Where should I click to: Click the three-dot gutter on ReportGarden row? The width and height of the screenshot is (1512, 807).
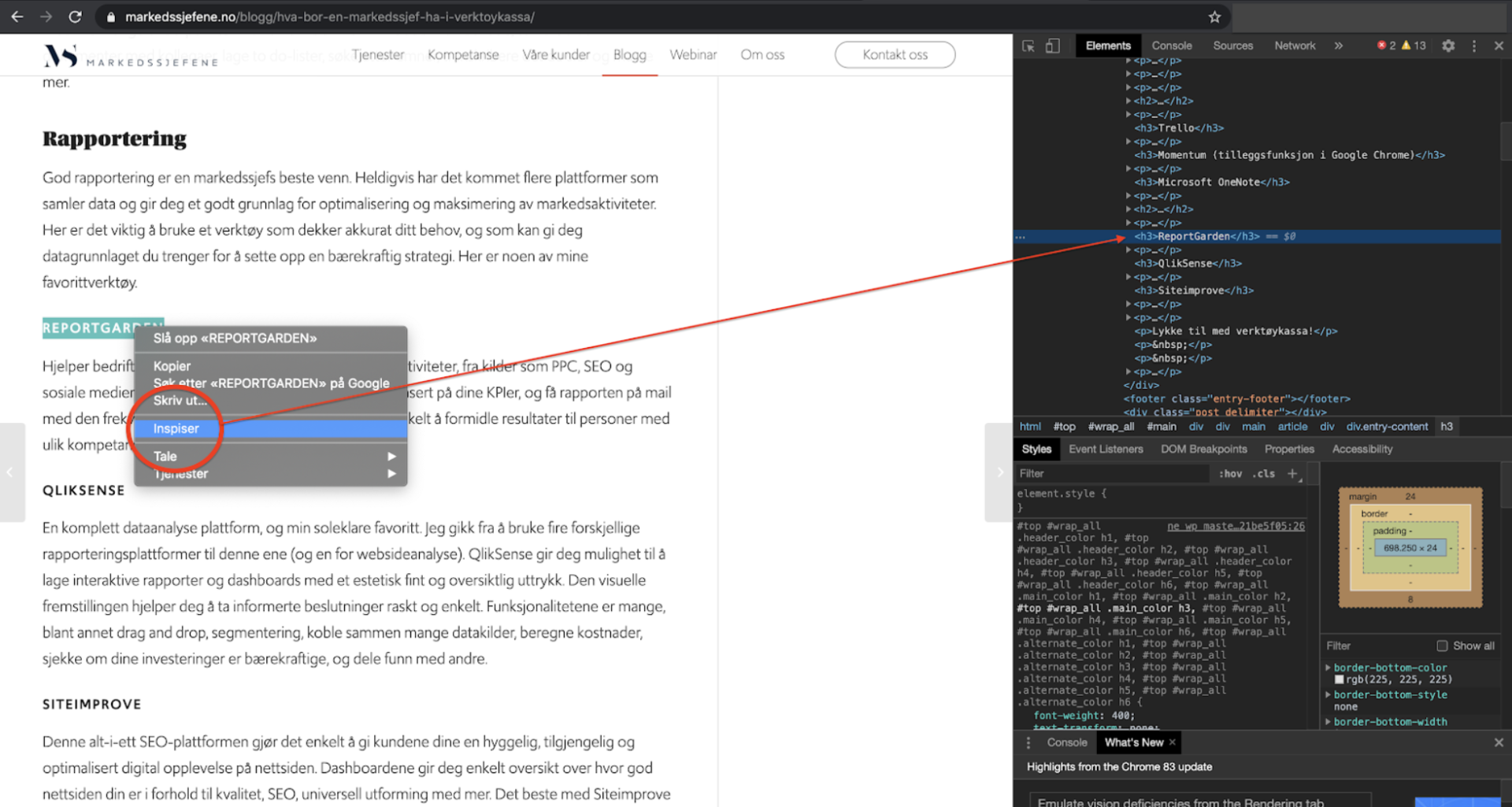point(1021,236)
